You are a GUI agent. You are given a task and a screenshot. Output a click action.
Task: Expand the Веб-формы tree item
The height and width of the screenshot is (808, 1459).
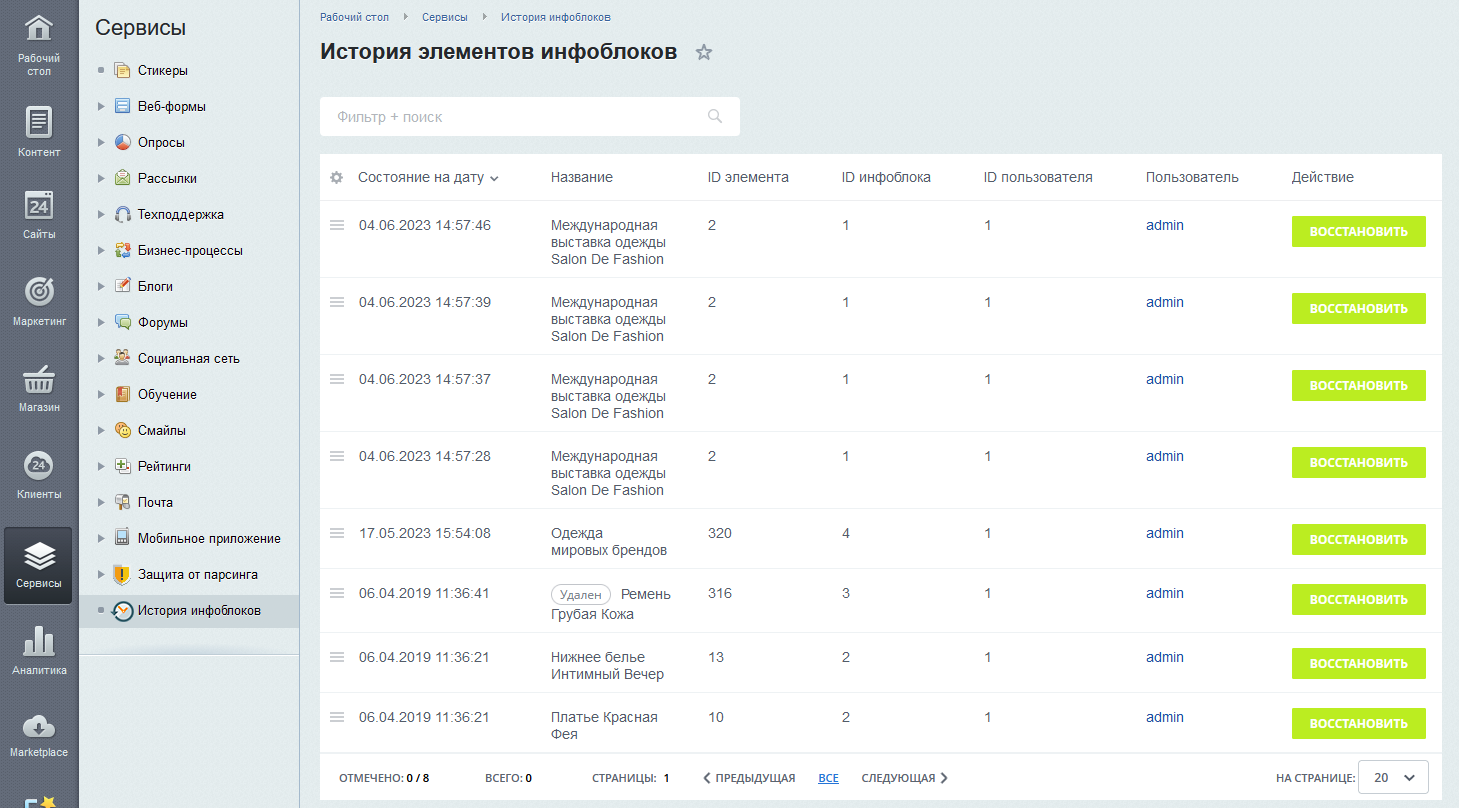pos(101,106)
